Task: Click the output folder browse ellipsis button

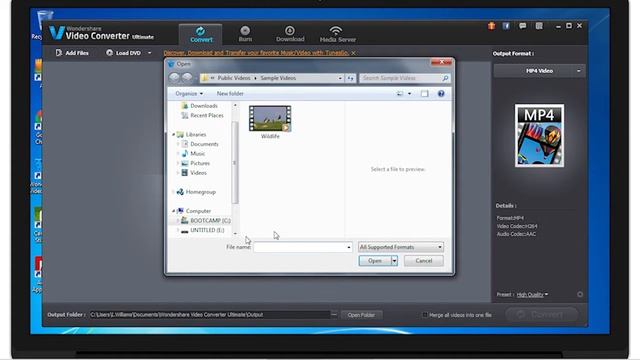Action: (334, 315)
